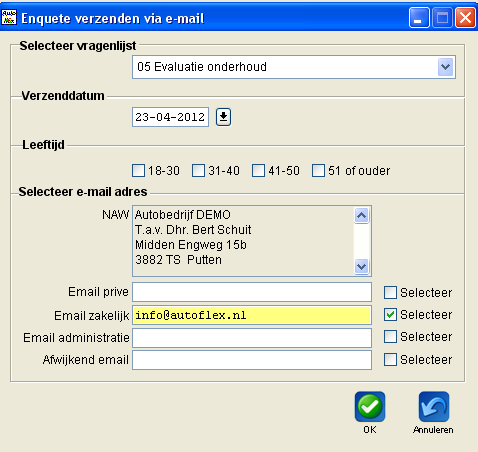Check Selecteer next to Afwijkend email
This screenshot has height=452, width=478.
[x=390, y=360]
